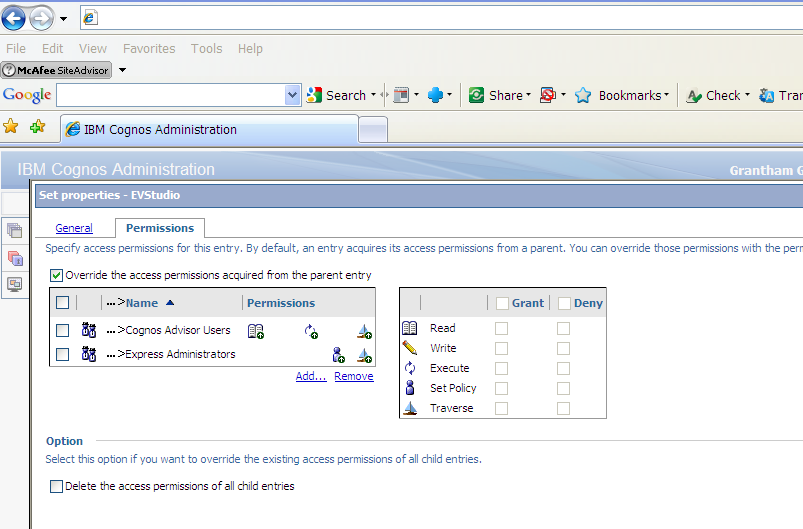803x529 pixels.
Task: Click the Internet Explorer page icon in address bar
Action: coord(90,18)
